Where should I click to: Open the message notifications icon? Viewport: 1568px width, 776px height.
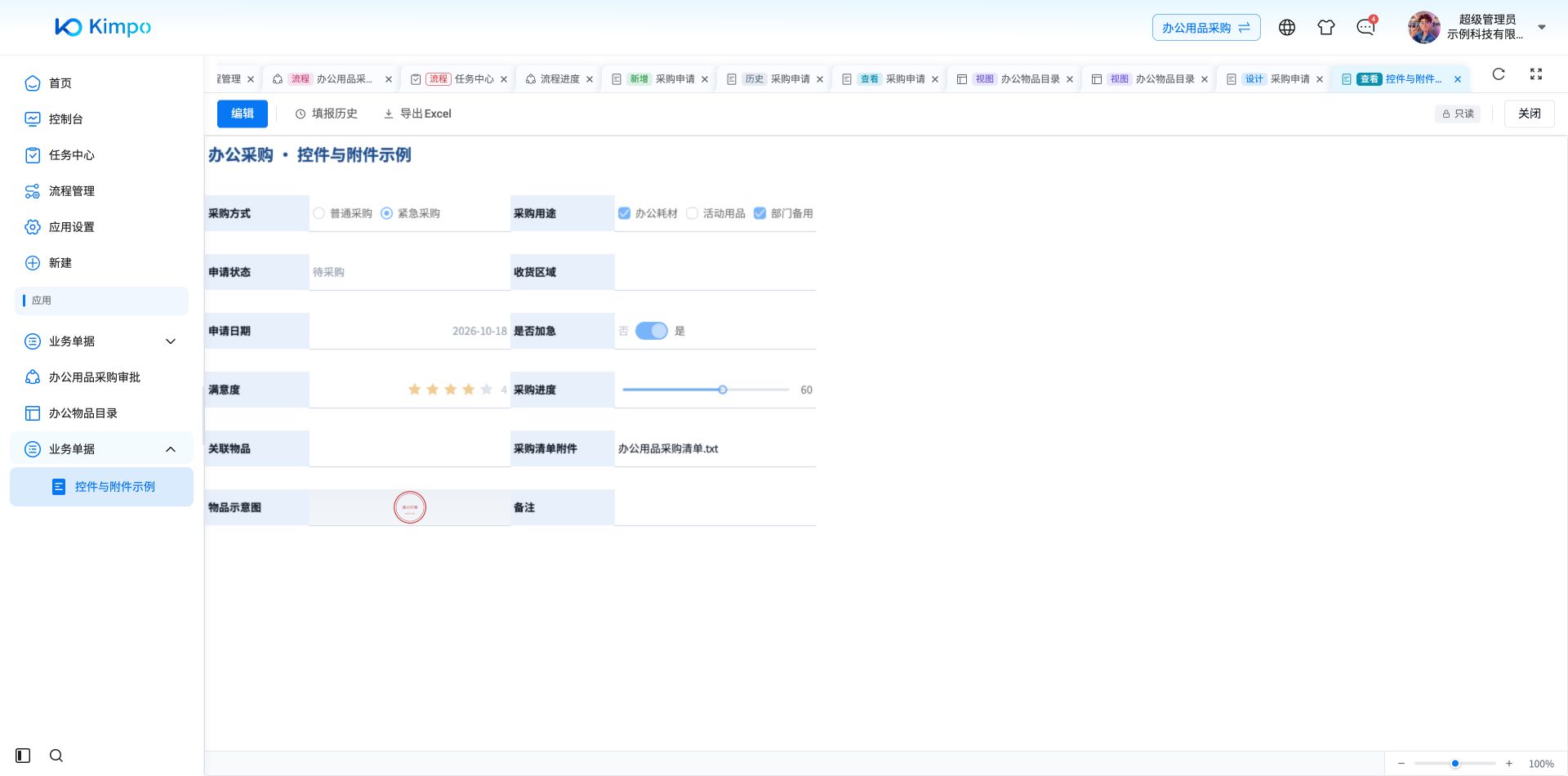point(1365,28)
